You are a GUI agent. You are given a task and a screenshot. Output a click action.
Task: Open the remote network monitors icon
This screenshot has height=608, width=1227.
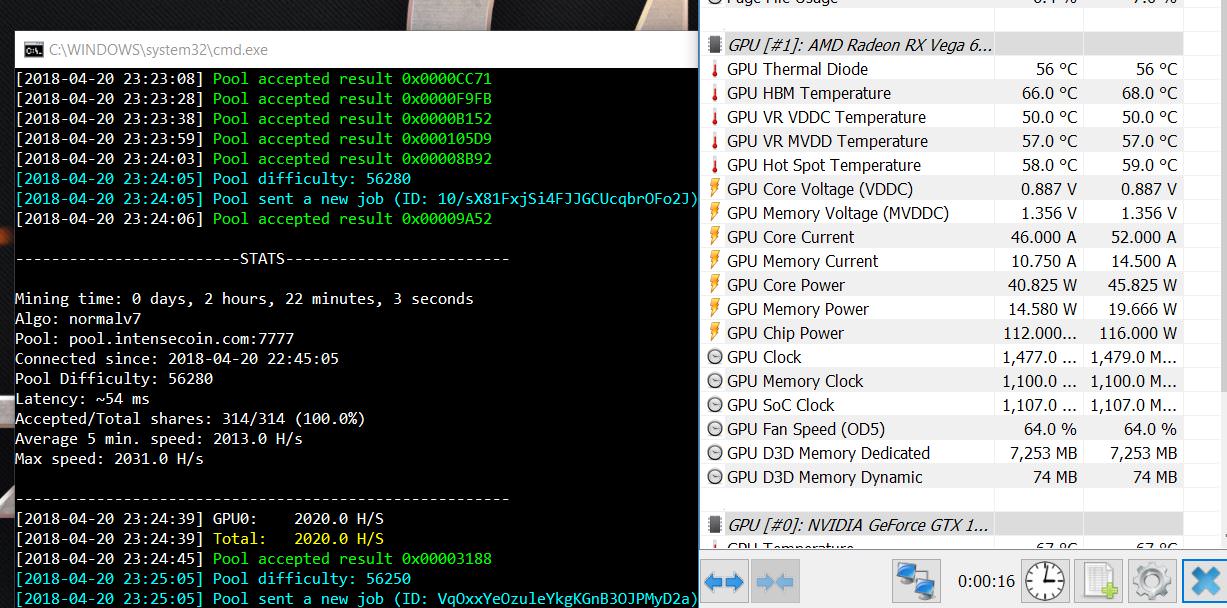(916, 579)
